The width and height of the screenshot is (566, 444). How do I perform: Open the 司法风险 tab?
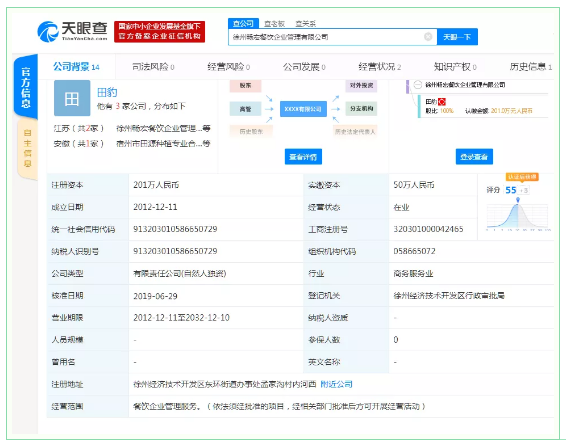153,67
